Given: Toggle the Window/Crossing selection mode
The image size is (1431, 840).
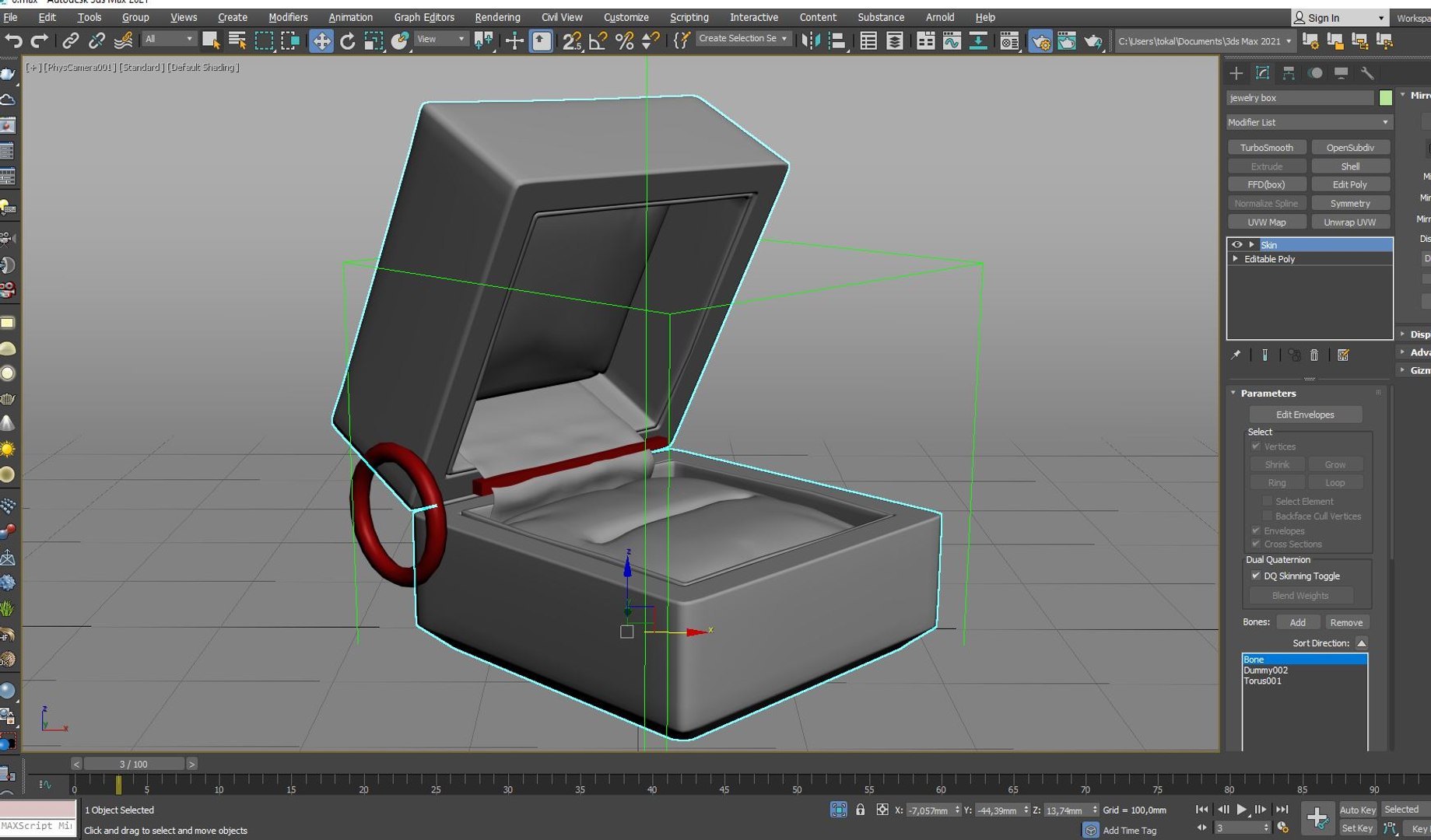Looking at the screenshot, I should 290,40.
